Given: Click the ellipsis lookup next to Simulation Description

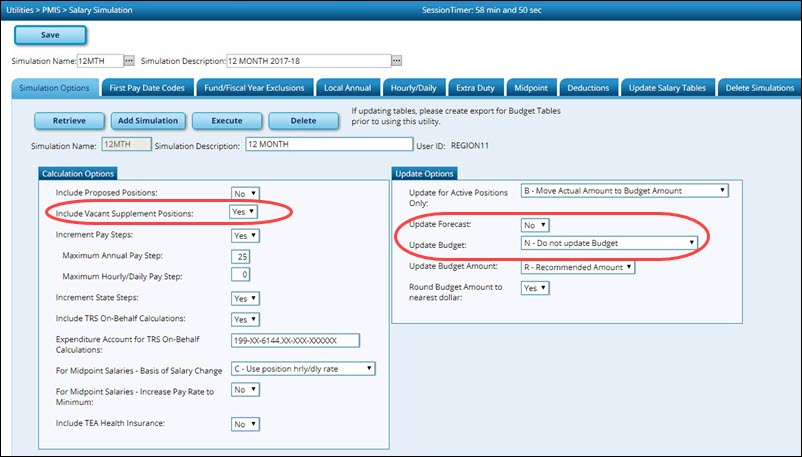Looking at the screenshot, I should tap(396, 61).
